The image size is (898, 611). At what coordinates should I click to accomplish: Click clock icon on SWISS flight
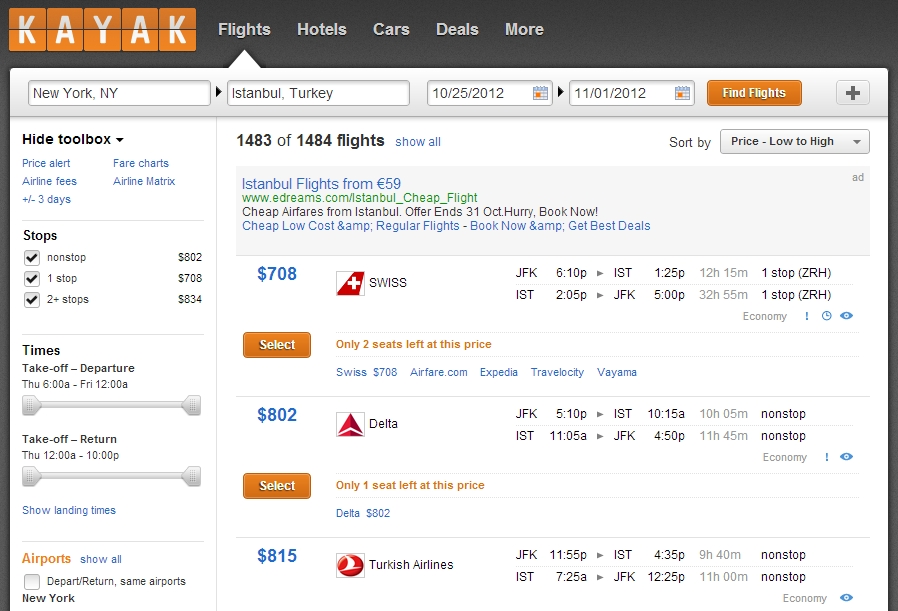click(x=826, y=316)
